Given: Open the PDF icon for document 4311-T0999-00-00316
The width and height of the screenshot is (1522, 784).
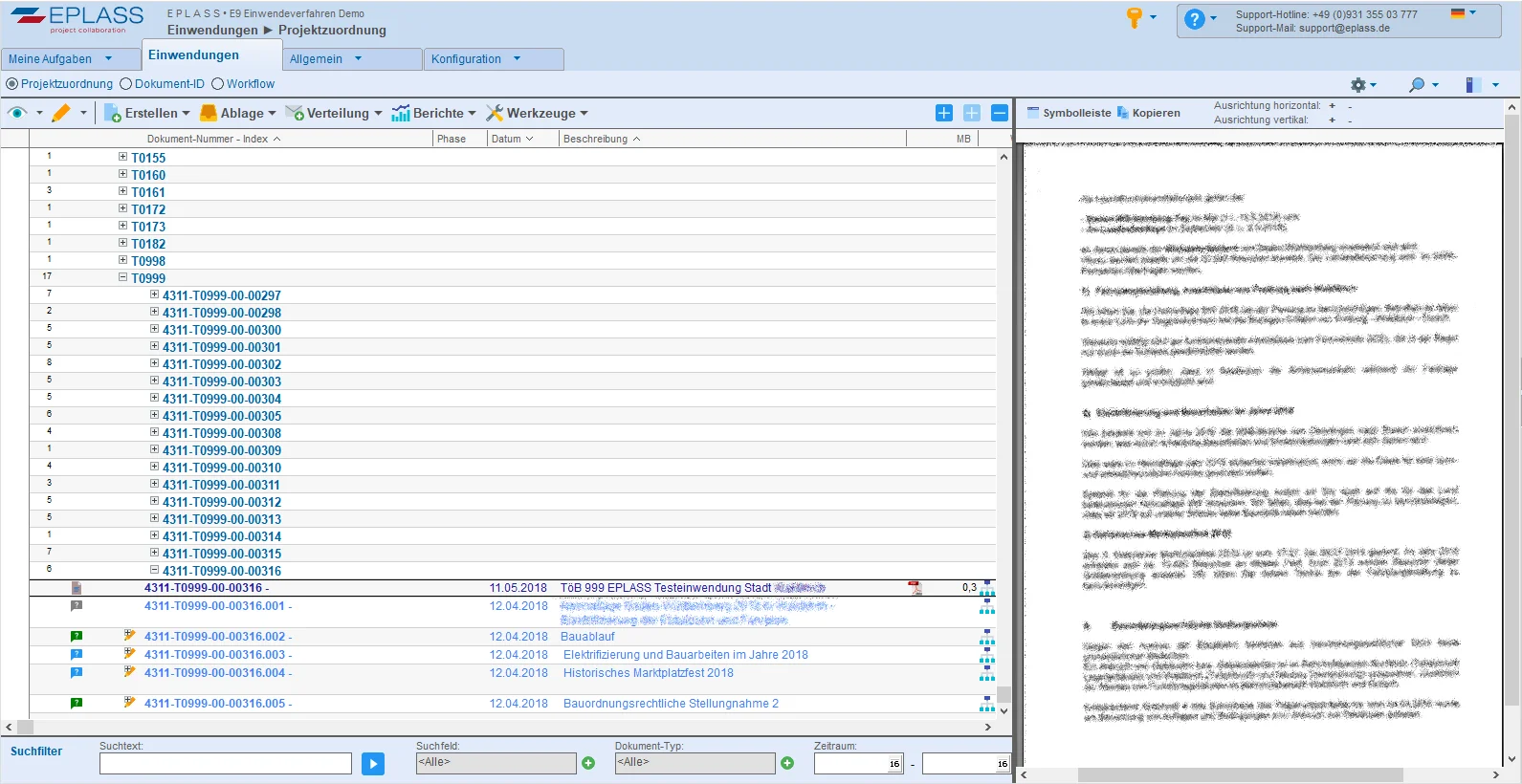Looking at the screenshot, I should click(x=915, y=588).
